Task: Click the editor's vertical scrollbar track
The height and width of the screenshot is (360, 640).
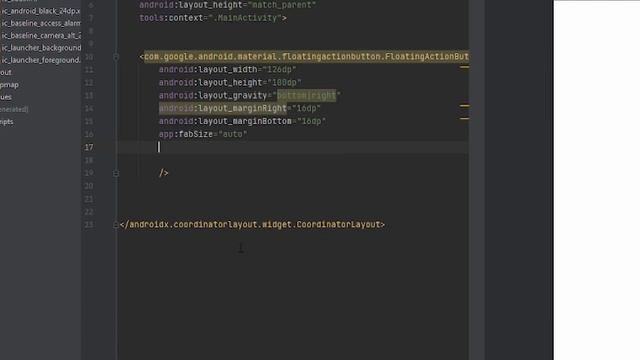Action: pyautogui.click(x=477, y=180)
